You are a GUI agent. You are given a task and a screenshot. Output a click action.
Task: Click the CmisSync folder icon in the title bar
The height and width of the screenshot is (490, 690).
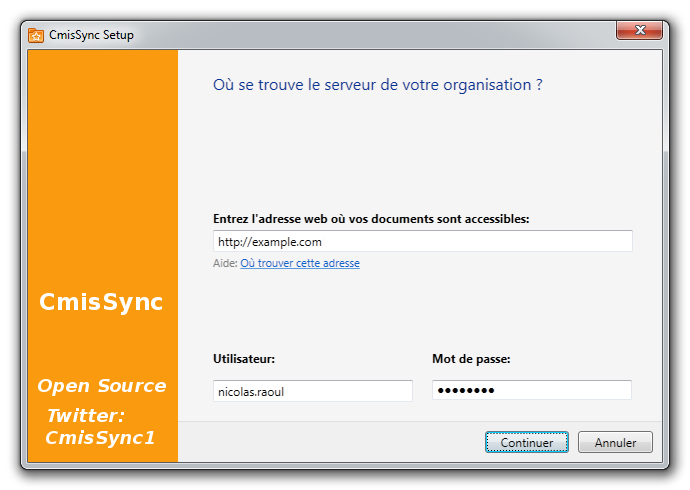click(36, 35)
